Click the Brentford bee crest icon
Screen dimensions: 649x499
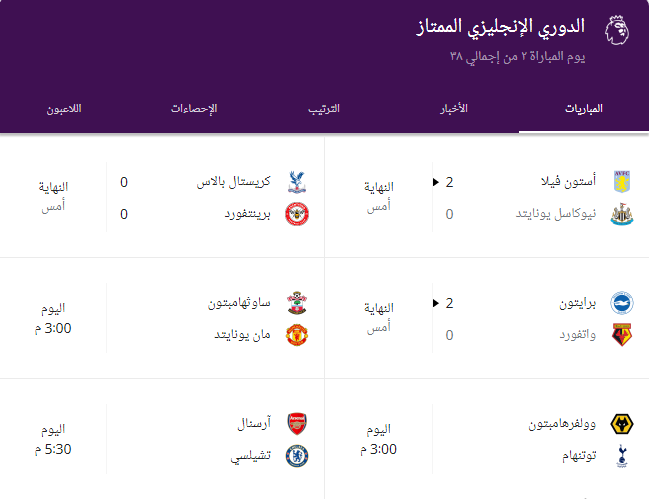click(x=297, y=214)
